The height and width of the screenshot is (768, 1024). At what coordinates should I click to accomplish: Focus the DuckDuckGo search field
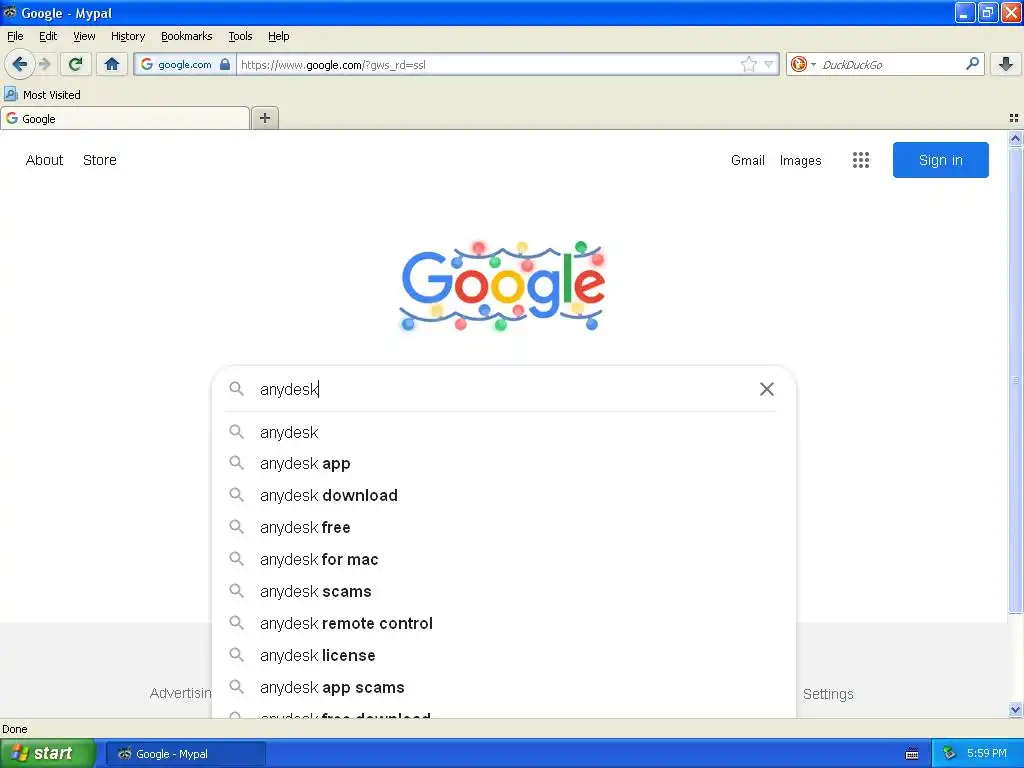(891, 64)
